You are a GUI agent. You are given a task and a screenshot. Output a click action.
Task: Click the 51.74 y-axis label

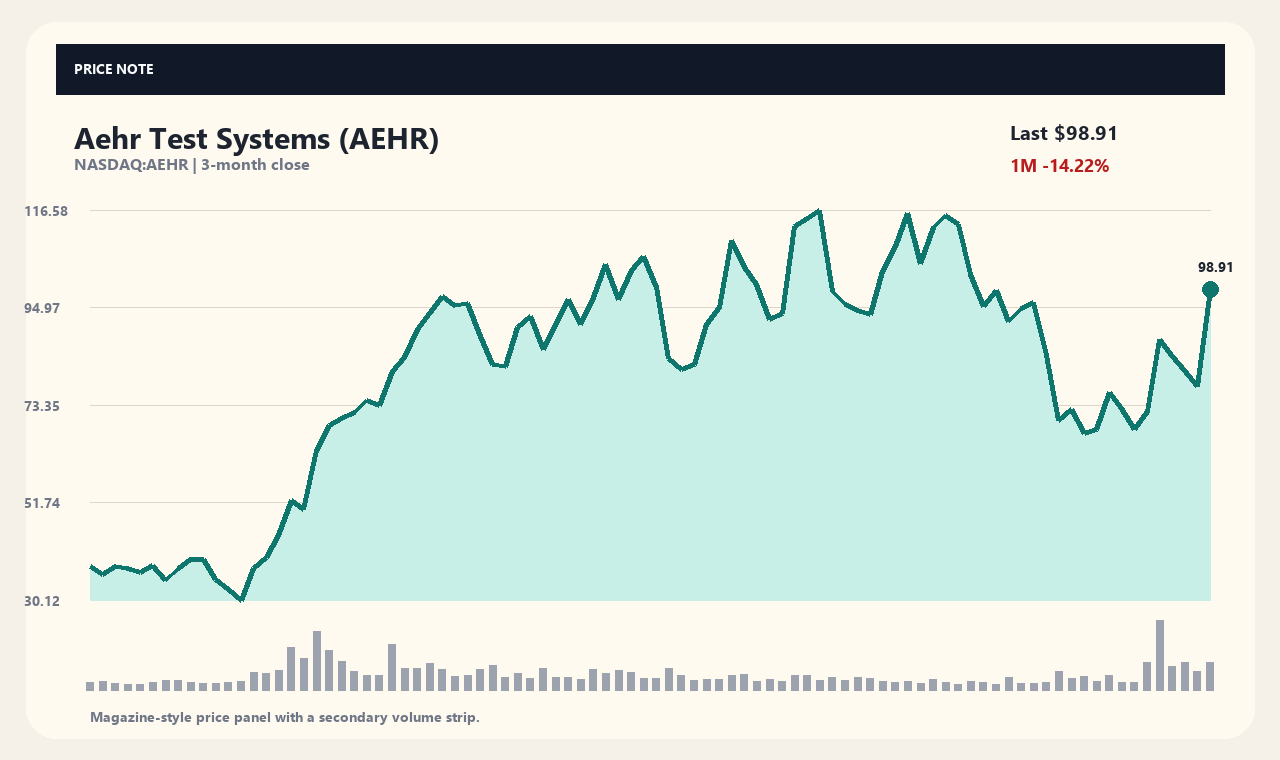pyautogui.click(x=43, y=503)
